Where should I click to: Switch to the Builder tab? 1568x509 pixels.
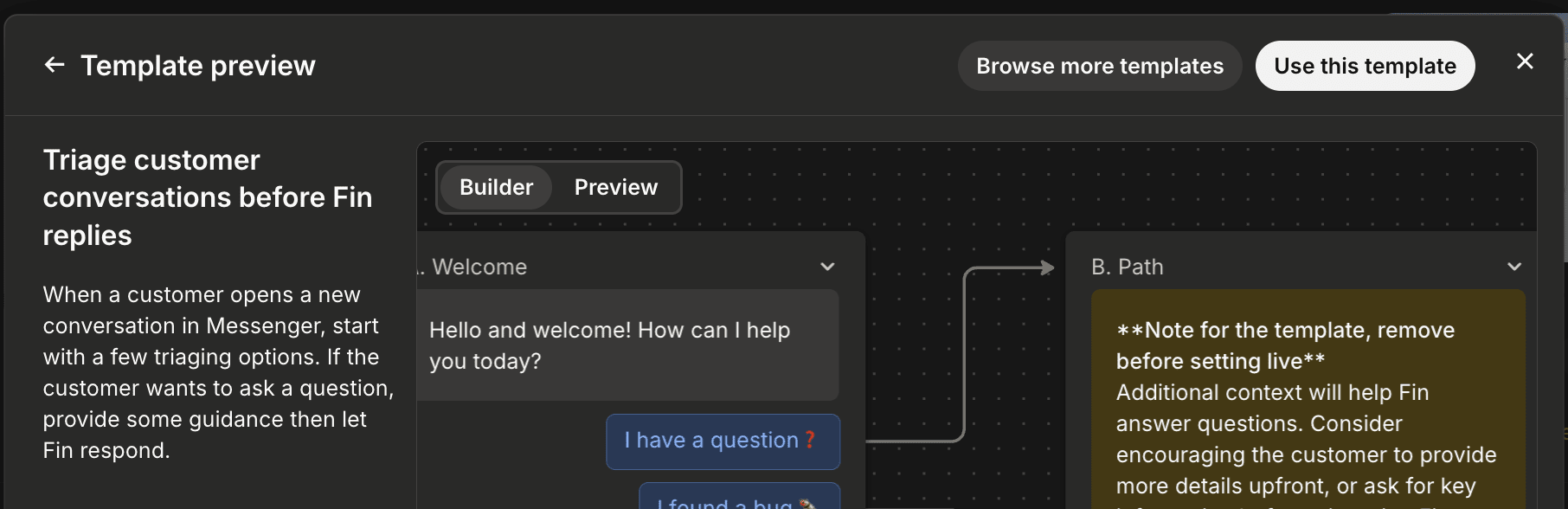pos(496,187)
